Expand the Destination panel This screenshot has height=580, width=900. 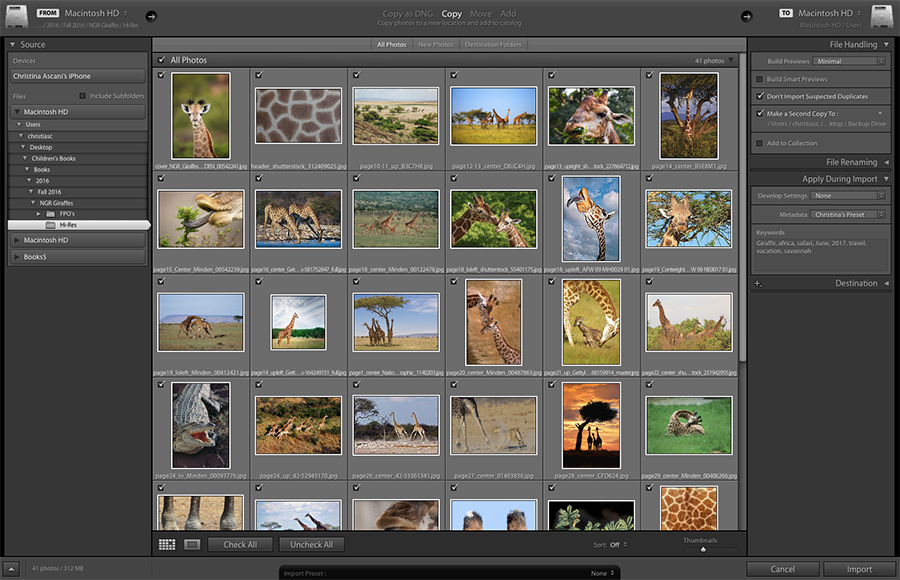click(x=886, y=283)
